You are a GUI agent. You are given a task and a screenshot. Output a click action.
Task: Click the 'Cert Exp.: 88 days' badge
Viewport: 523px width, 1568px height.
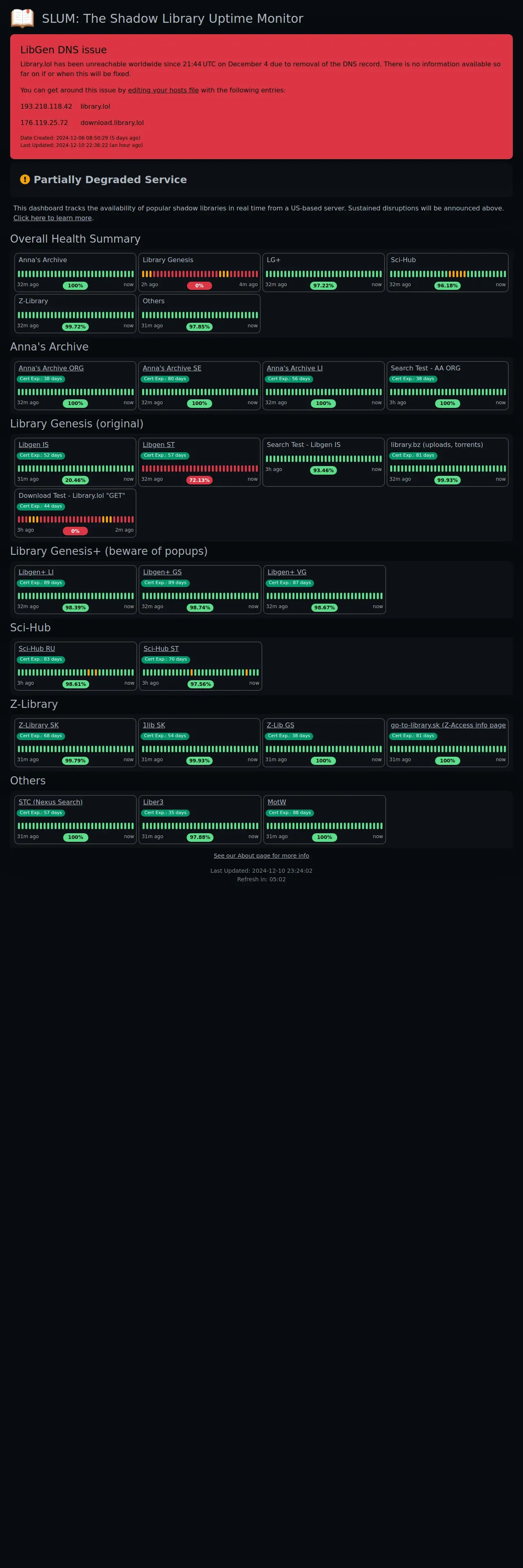tap(290, 812)
